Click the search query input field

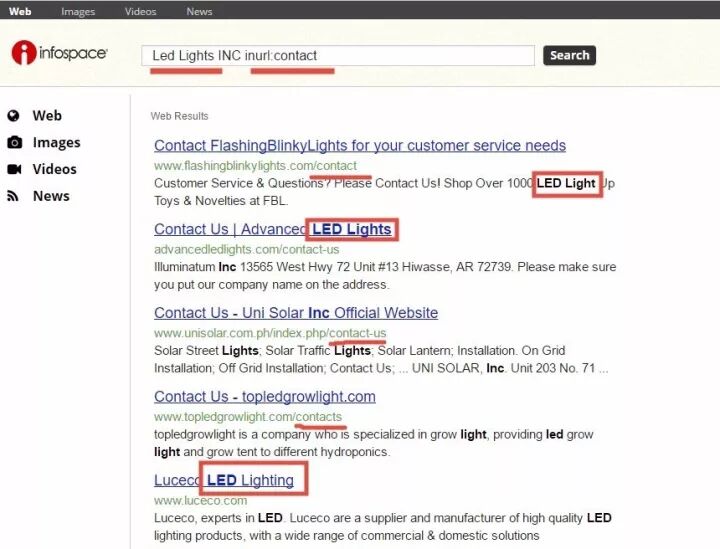click(x=338, y=56)
